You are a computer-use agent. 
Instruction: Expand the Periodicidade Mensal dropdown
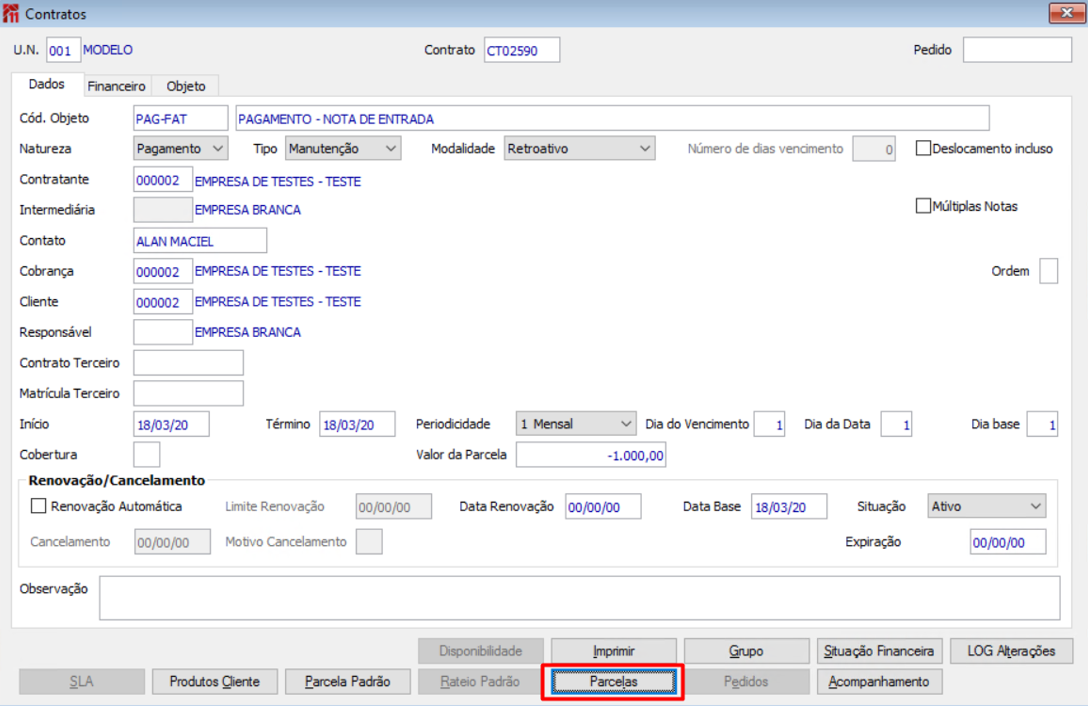pos(575,423)
